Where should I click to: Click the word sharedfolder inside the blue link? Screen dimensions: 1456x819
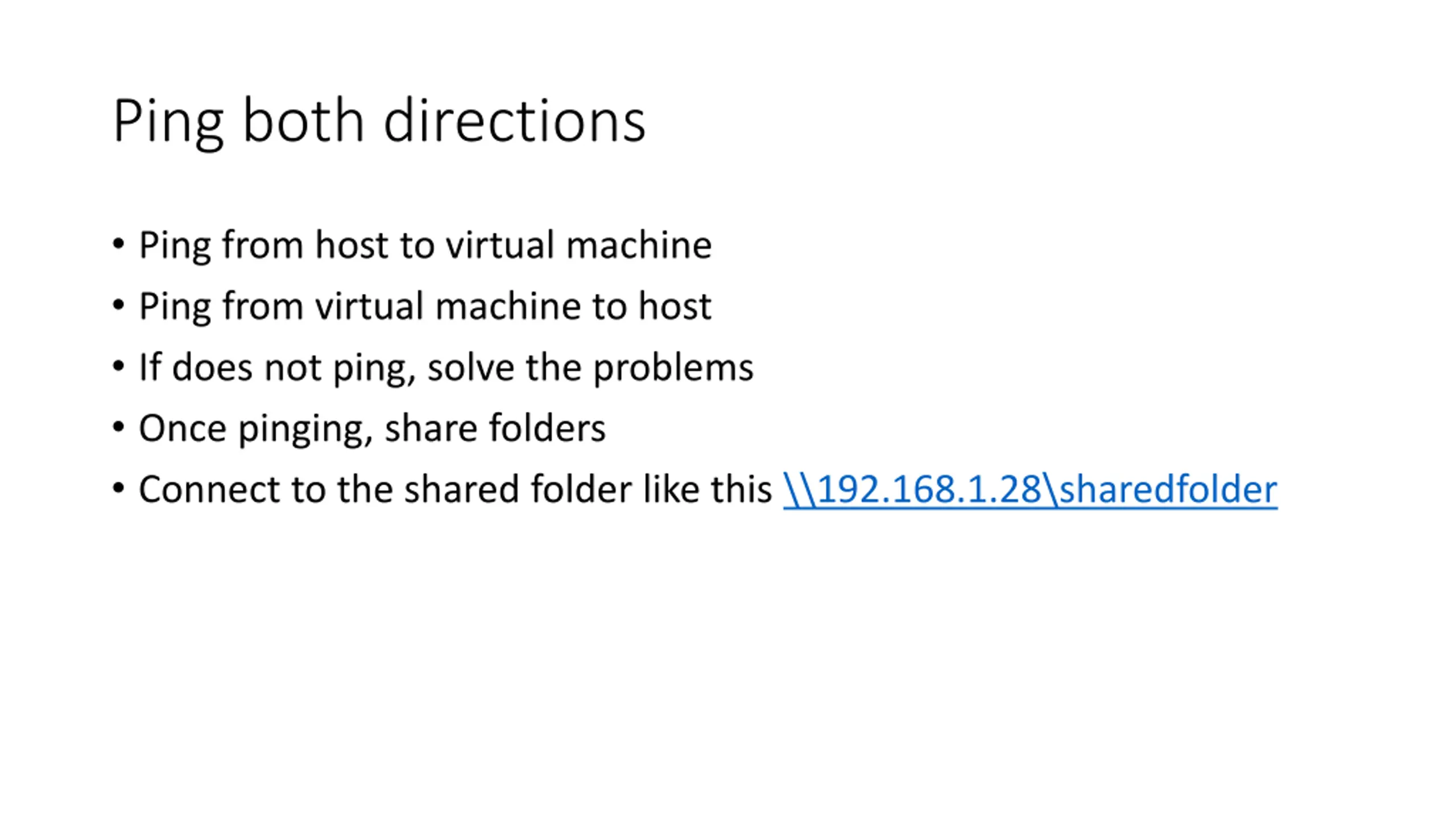pyautogui.click(x=1169, y=489)
